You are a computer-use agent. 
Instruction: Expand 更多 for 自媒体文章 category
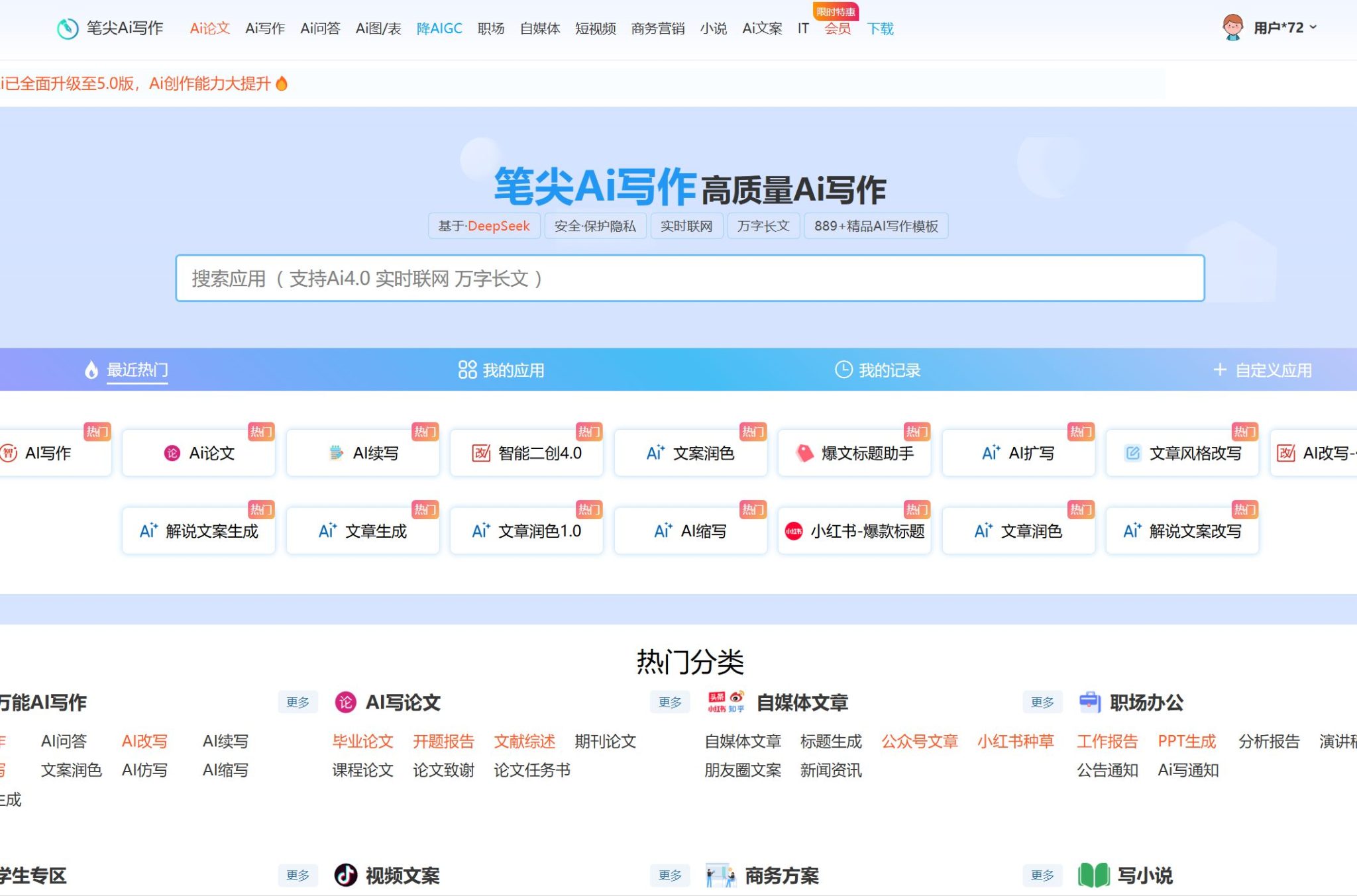[x=1042, y=702]
